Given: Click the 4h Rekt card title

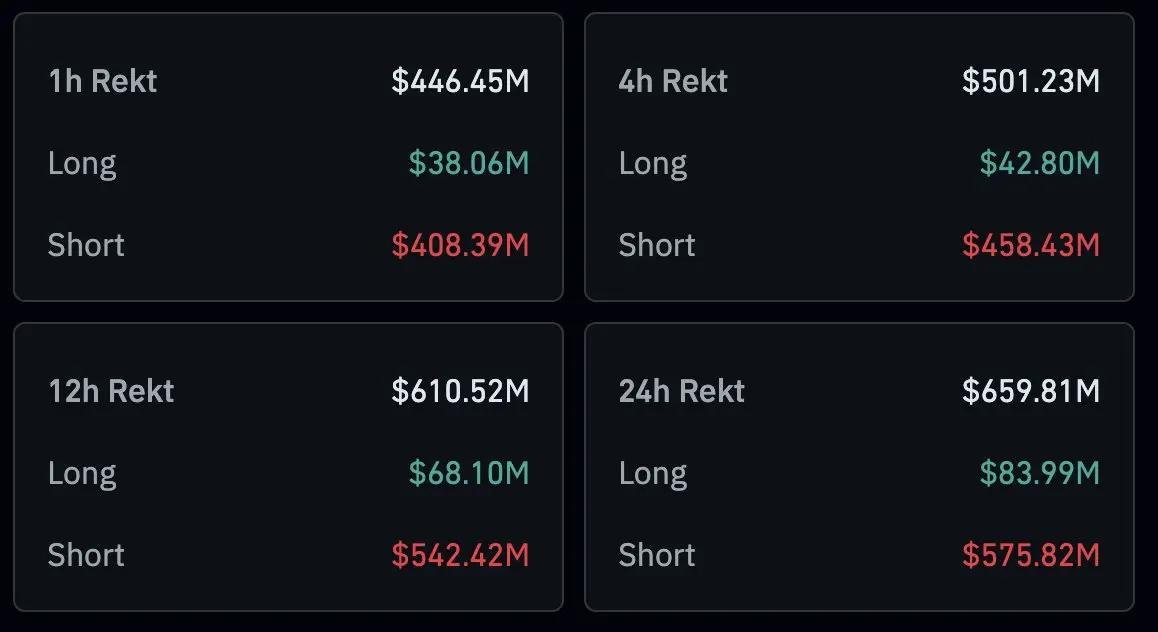Looking at the screenshot, I should coord(673,81).
